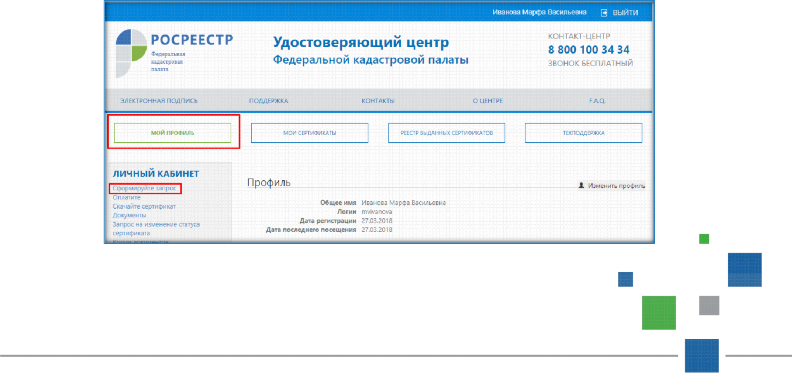Click the Дата регистрации label
Viewport: 792px width, 375px height.
coord(328,221)
